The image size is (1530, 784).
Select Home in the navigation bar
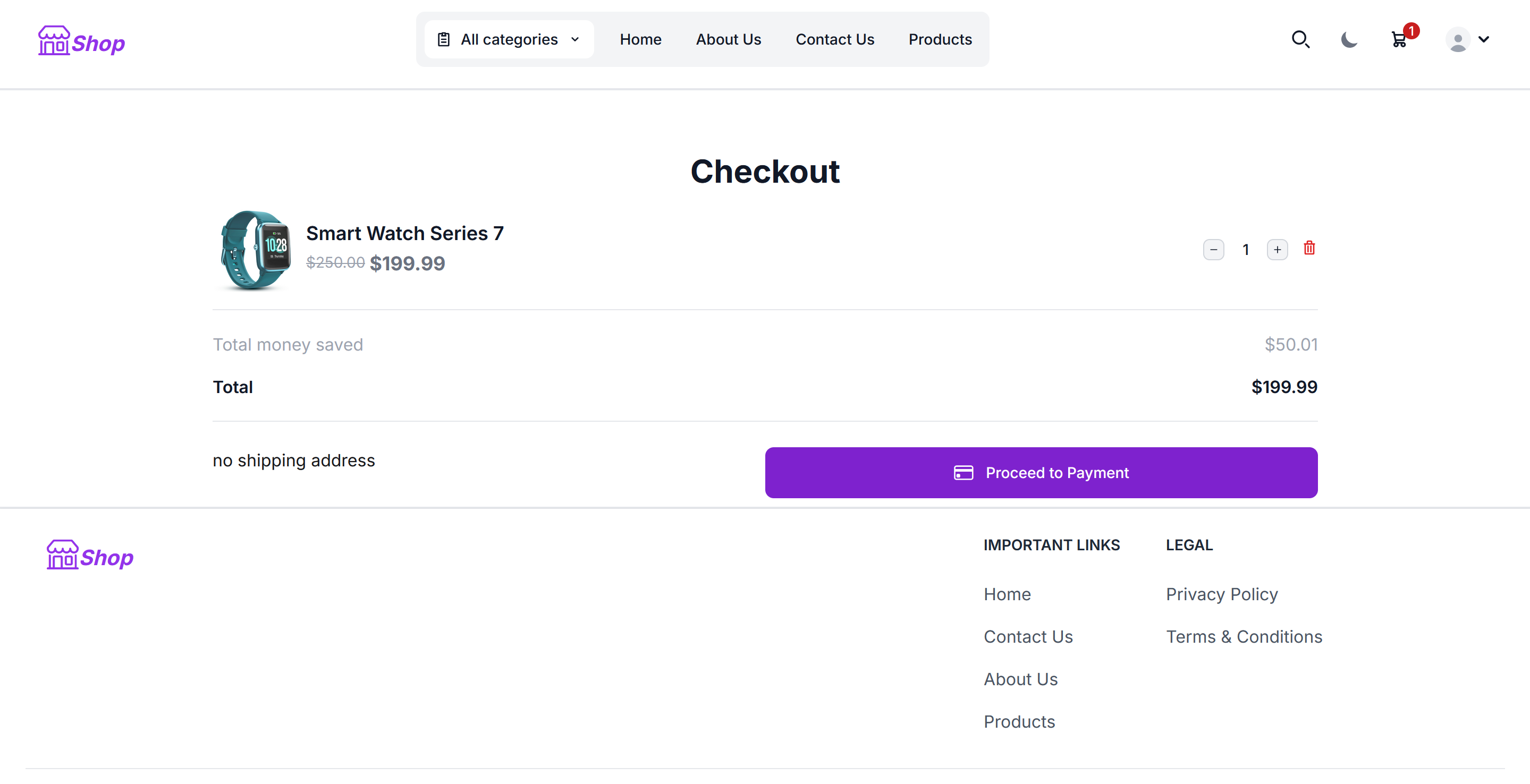click(x=640, y=39)
